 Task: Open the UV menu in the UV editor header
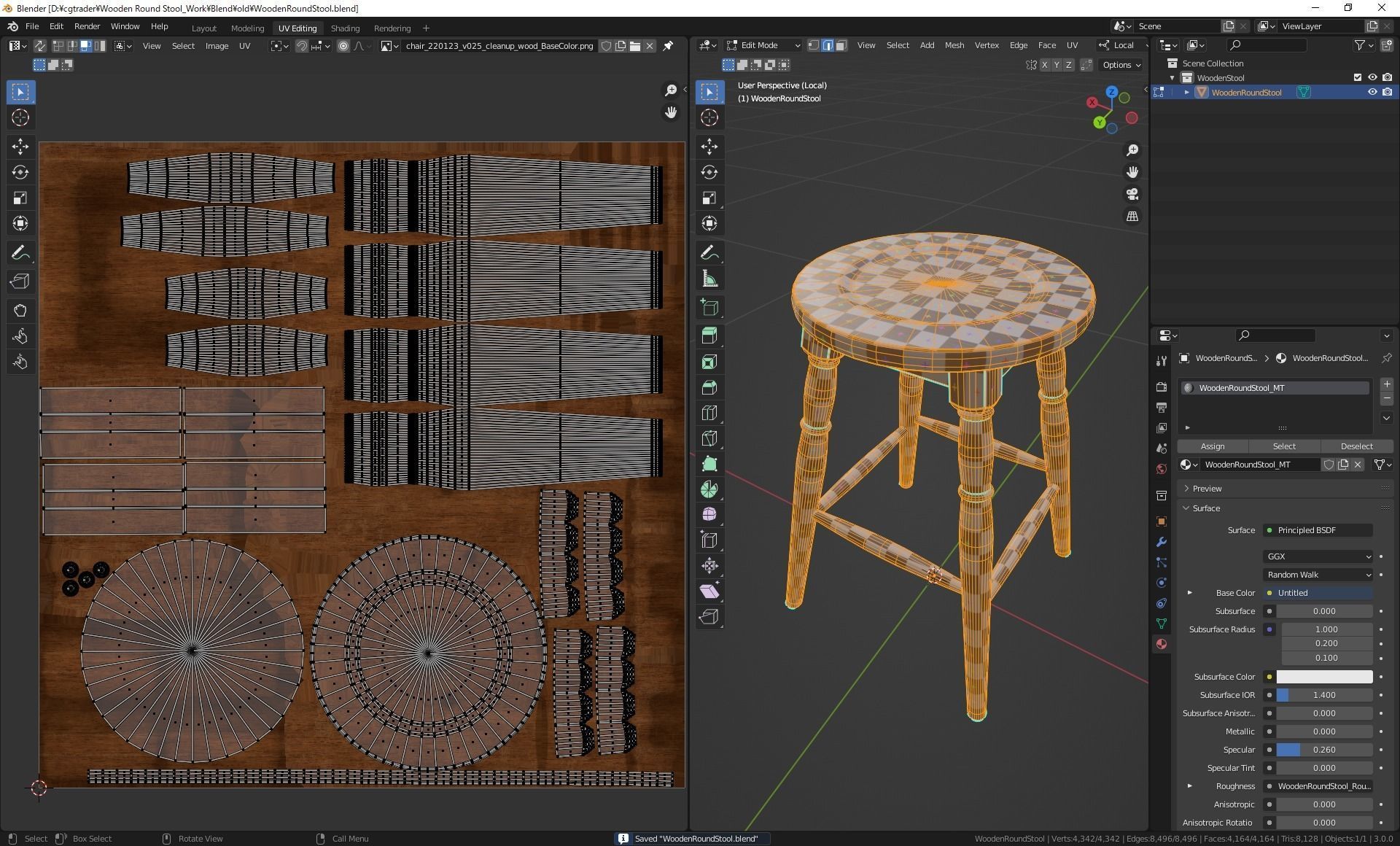point(244,46)
